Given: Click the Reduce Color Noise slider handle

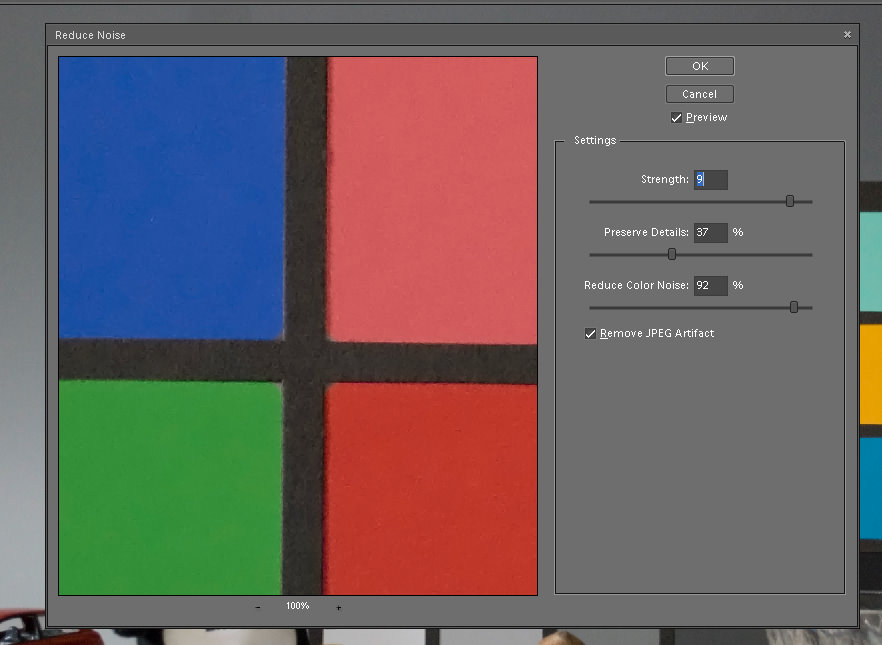Looking at the screenshot, I should point(794,307).
